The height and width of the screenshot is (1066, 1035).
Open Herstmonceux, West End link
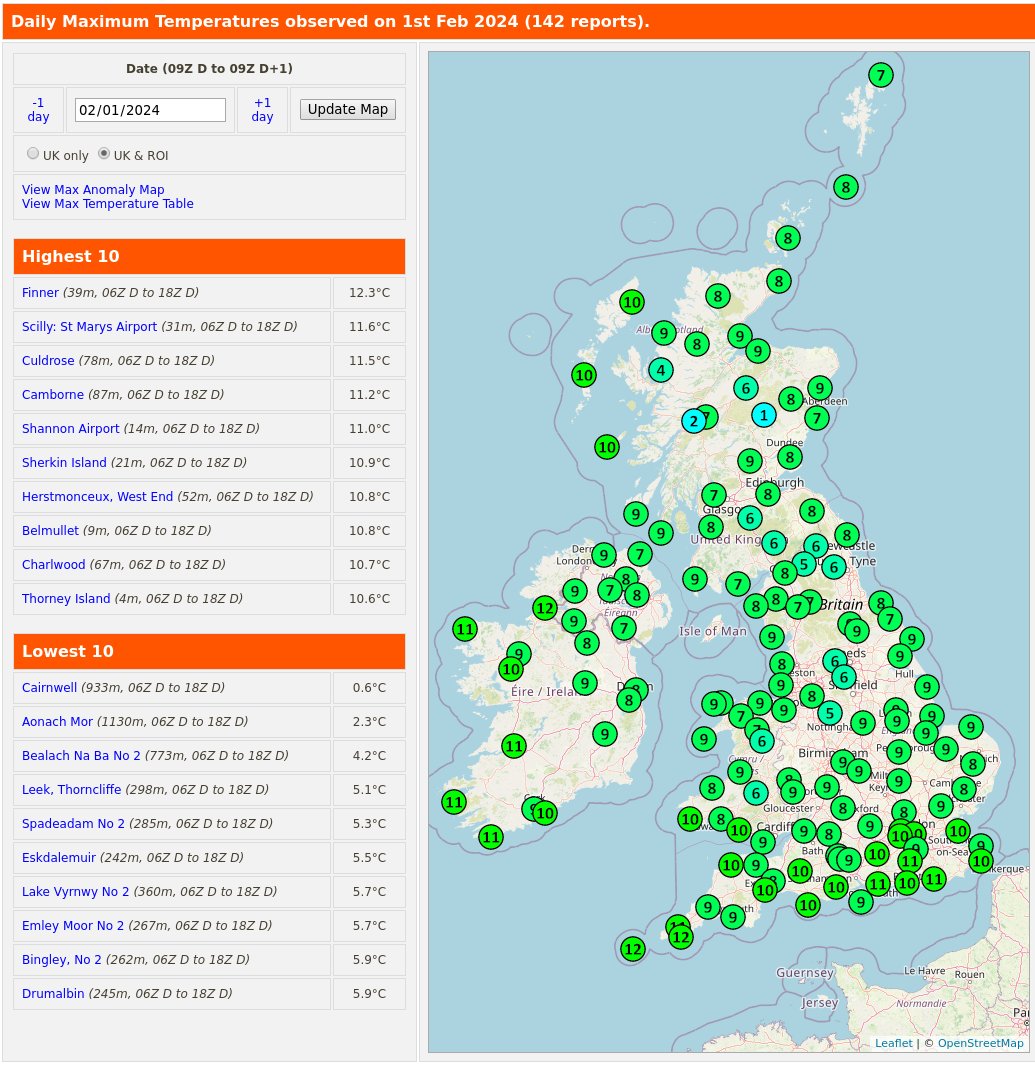coord(97,496)
